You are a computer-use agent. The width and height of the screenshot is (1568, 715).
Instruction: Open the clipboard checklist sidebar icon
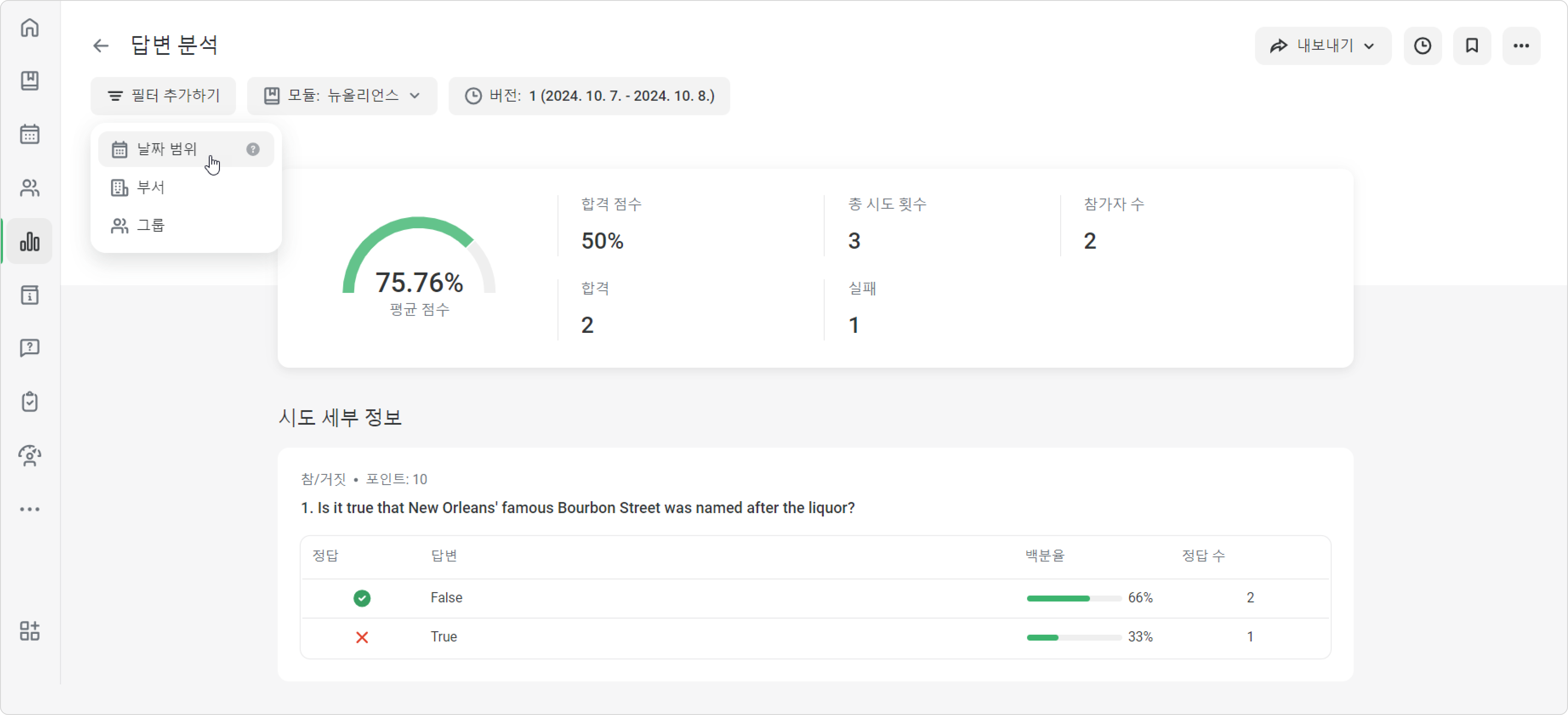[x=29, y=402]
